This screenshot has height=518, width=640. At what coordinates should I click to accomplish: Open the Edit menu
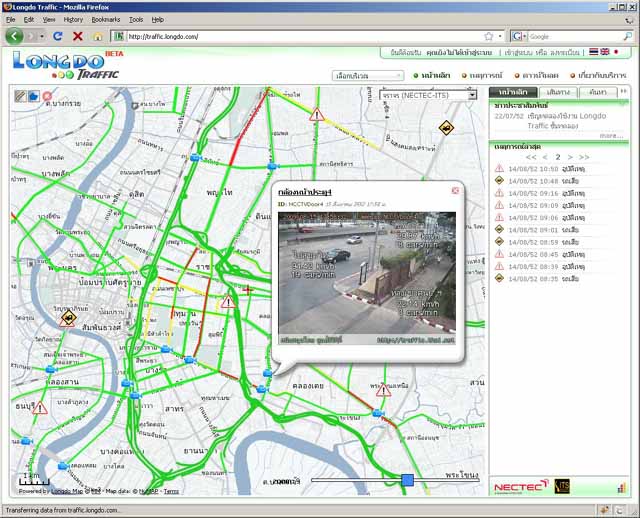(x=29, y=20)
